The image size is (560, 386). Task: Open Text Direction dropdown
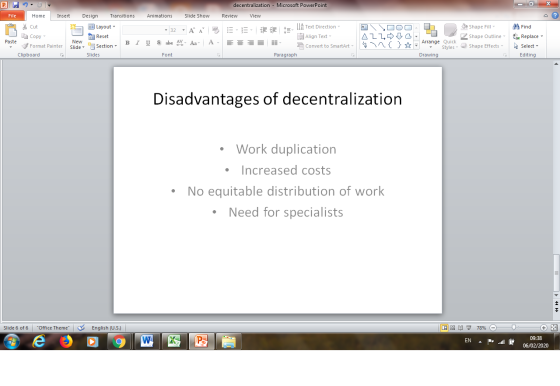(x=319, y=27)
